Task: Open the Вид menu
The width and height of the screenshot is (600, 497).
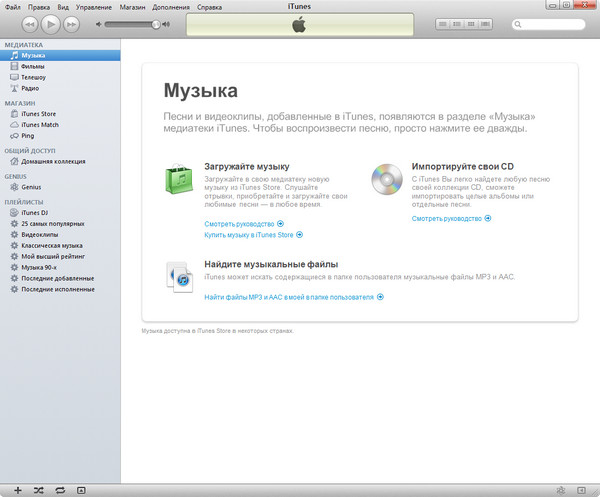Action: pos(63,7)
